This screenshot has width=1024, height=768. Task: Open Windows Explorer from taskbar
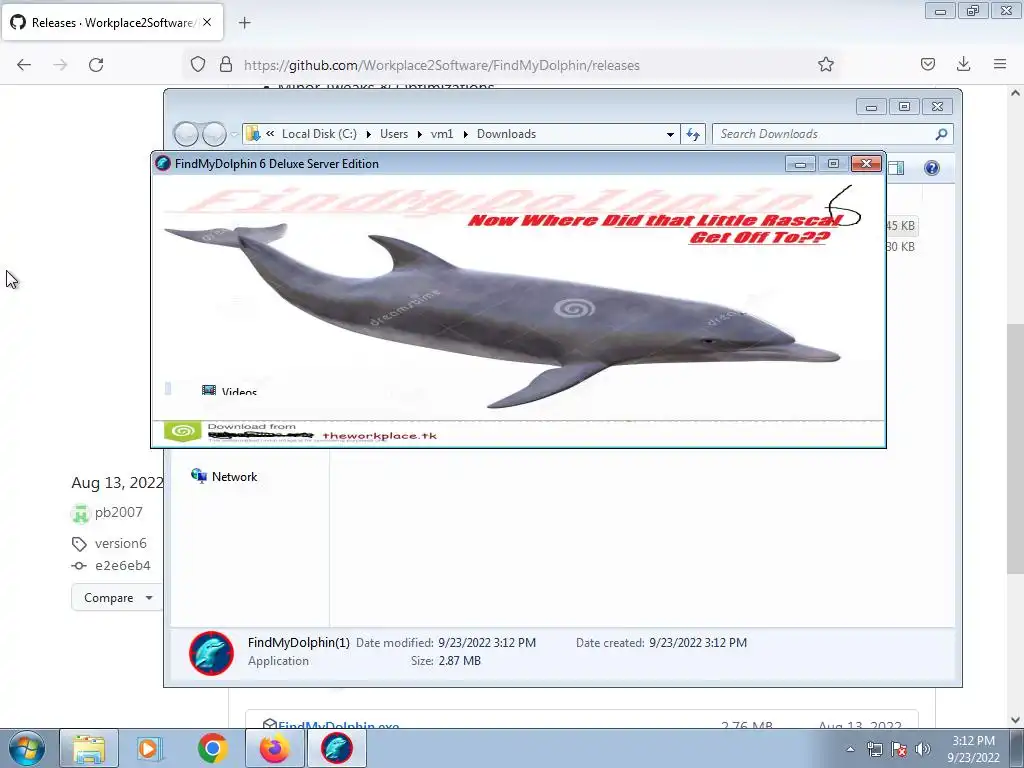click(89, 748)
